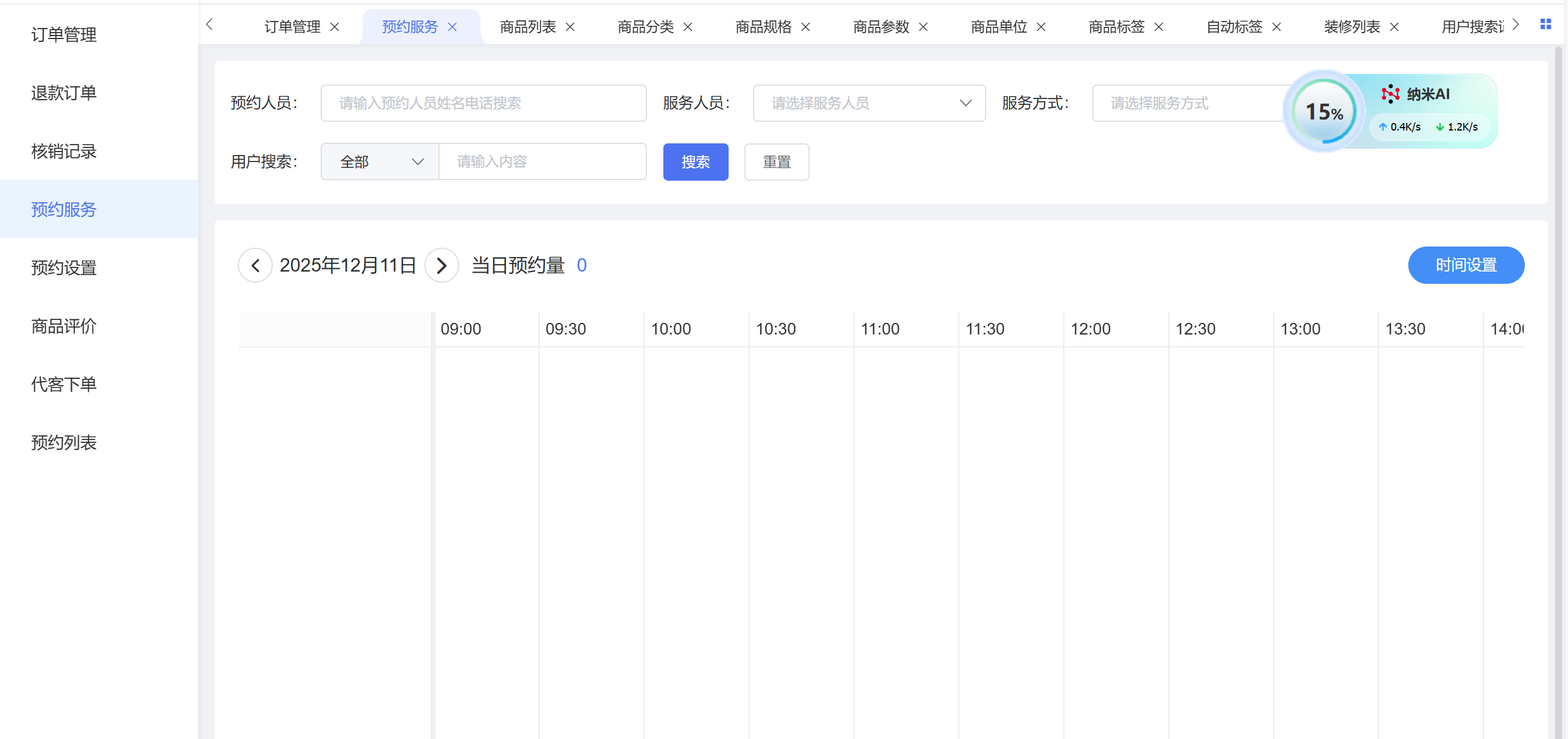Go to previous day arrow
The image size is (1568, 739).
click(255, 265)
